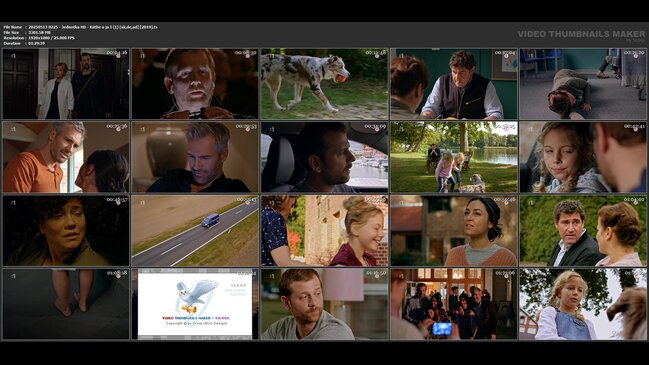This screenshot has width=649, height=365.
Task: Open the thumbnail of the dark-haired woman in the peach sweater
Action: 454,231
